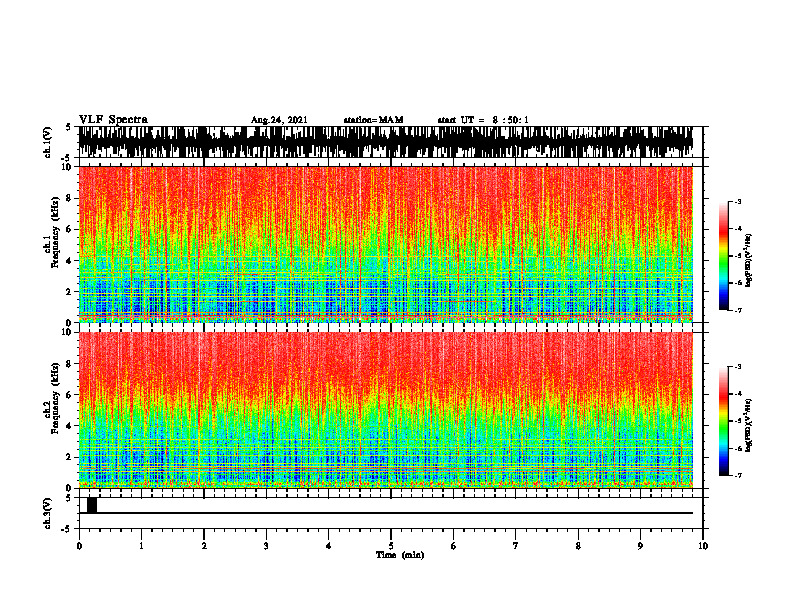Image resolution: width=792 pixels, height=612 pixels.
Task: Click the "station=MAM" header label
Action: [373, 120]
